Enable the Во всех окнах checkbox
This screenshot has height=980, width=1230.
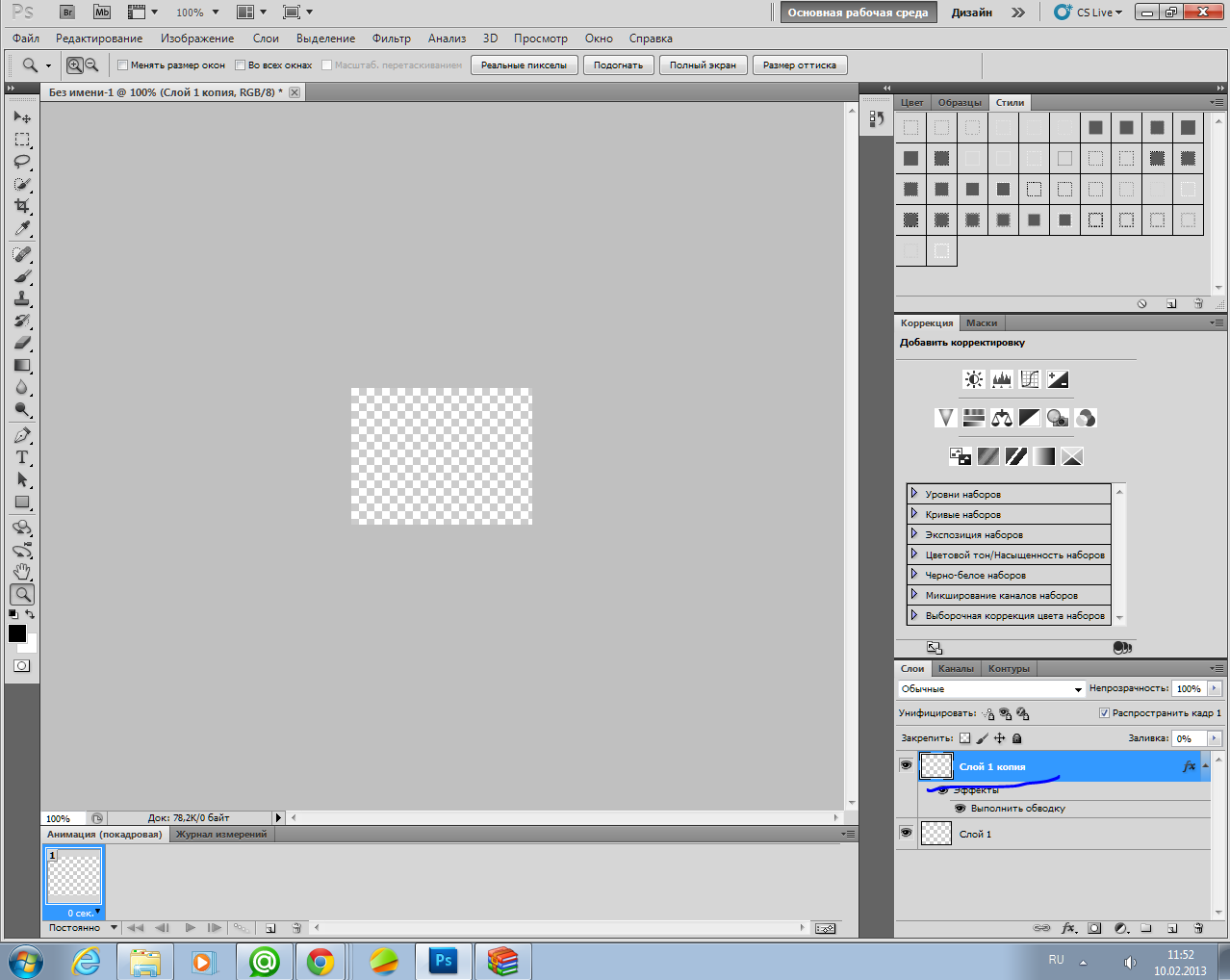point(241,65)
